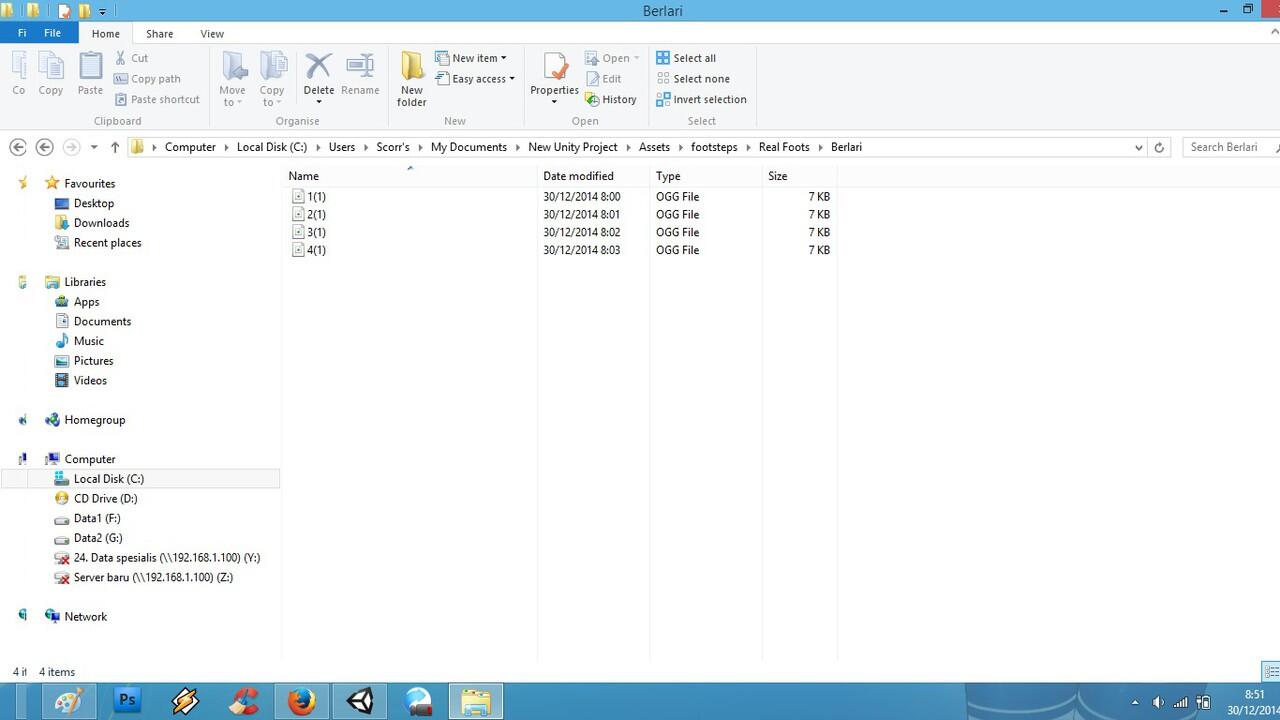1280x720 pixels.
Task: Click the History button
Action: [611, 99]
